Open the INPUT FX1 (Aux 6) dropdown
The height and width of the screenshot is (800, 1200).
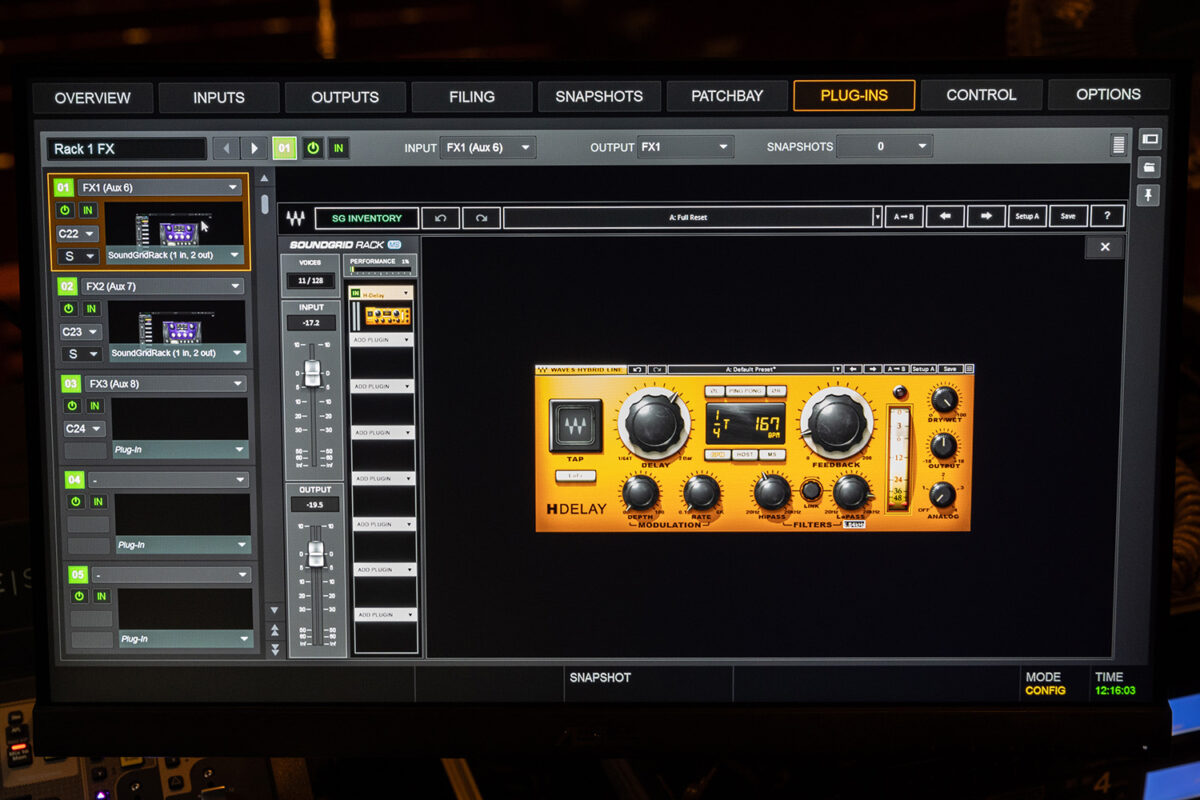coord(488,147)
